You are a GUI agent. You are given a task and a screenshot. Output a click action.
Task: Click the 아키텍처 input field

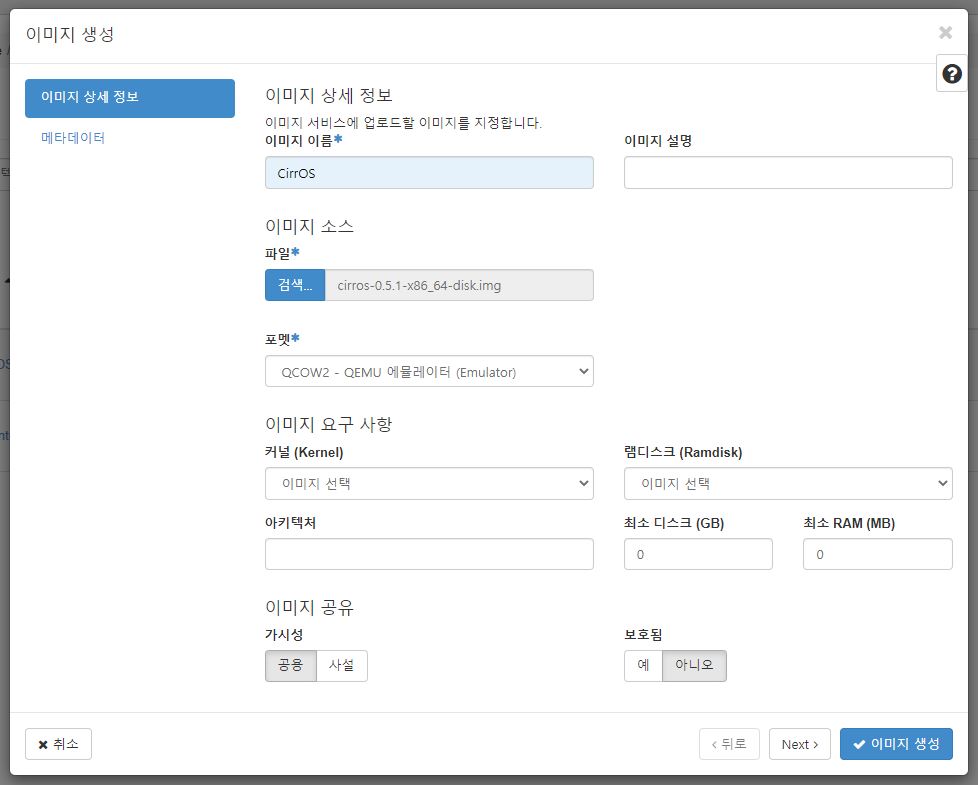pos(429,554)
